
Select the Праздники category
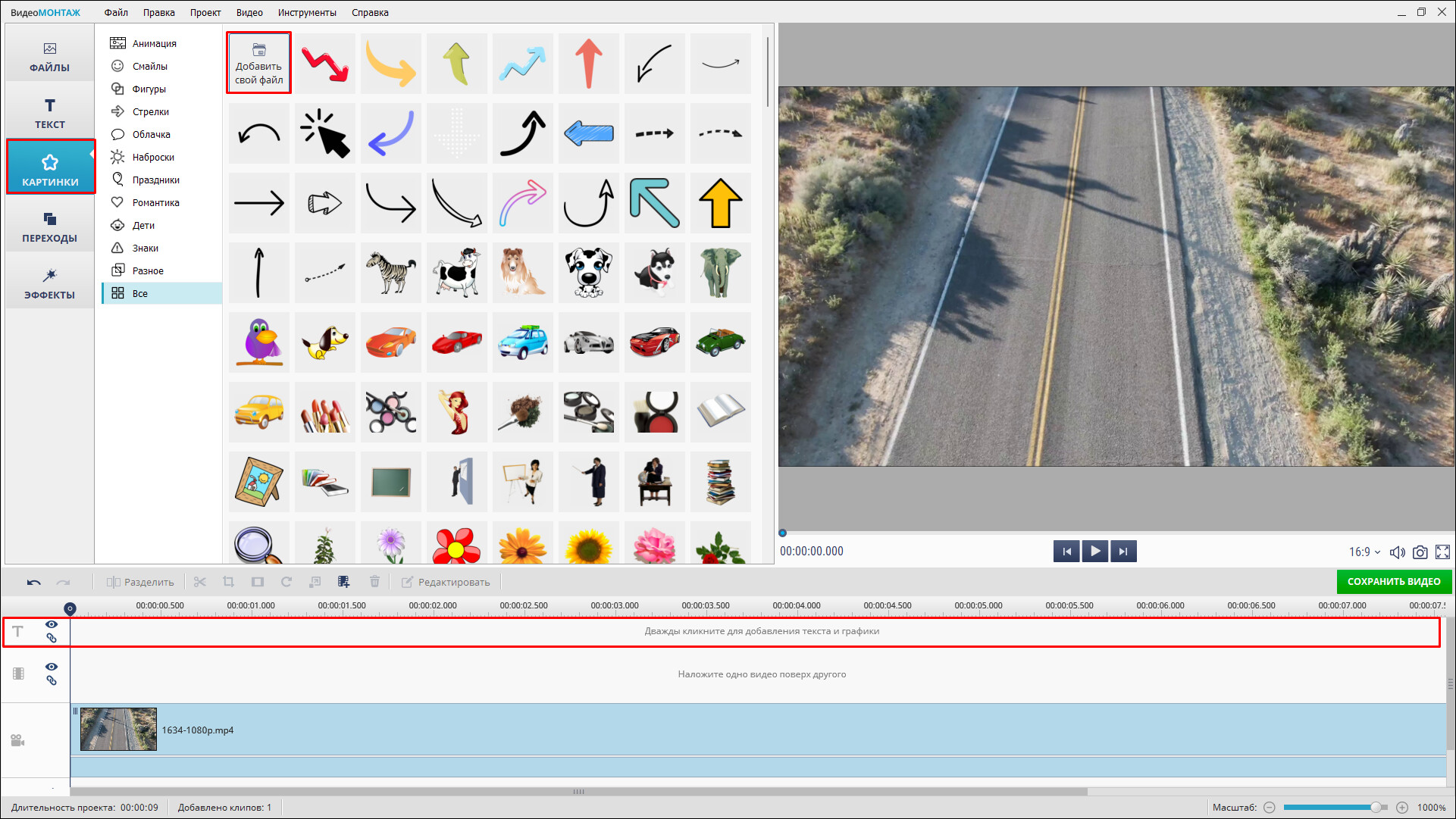coord(161,180)
